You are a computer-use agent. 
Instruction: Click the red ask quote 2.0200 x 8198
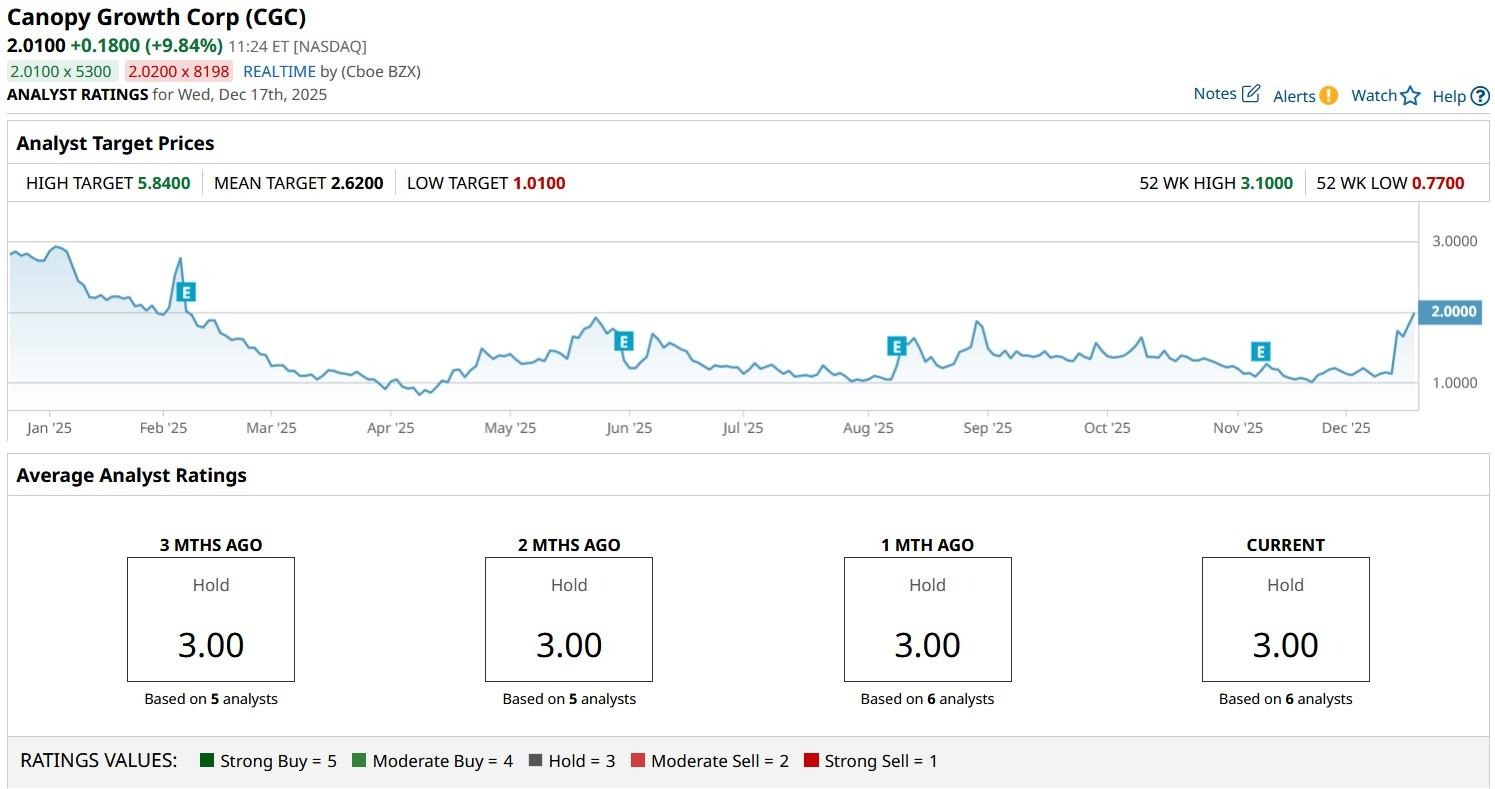coord(178,72)
